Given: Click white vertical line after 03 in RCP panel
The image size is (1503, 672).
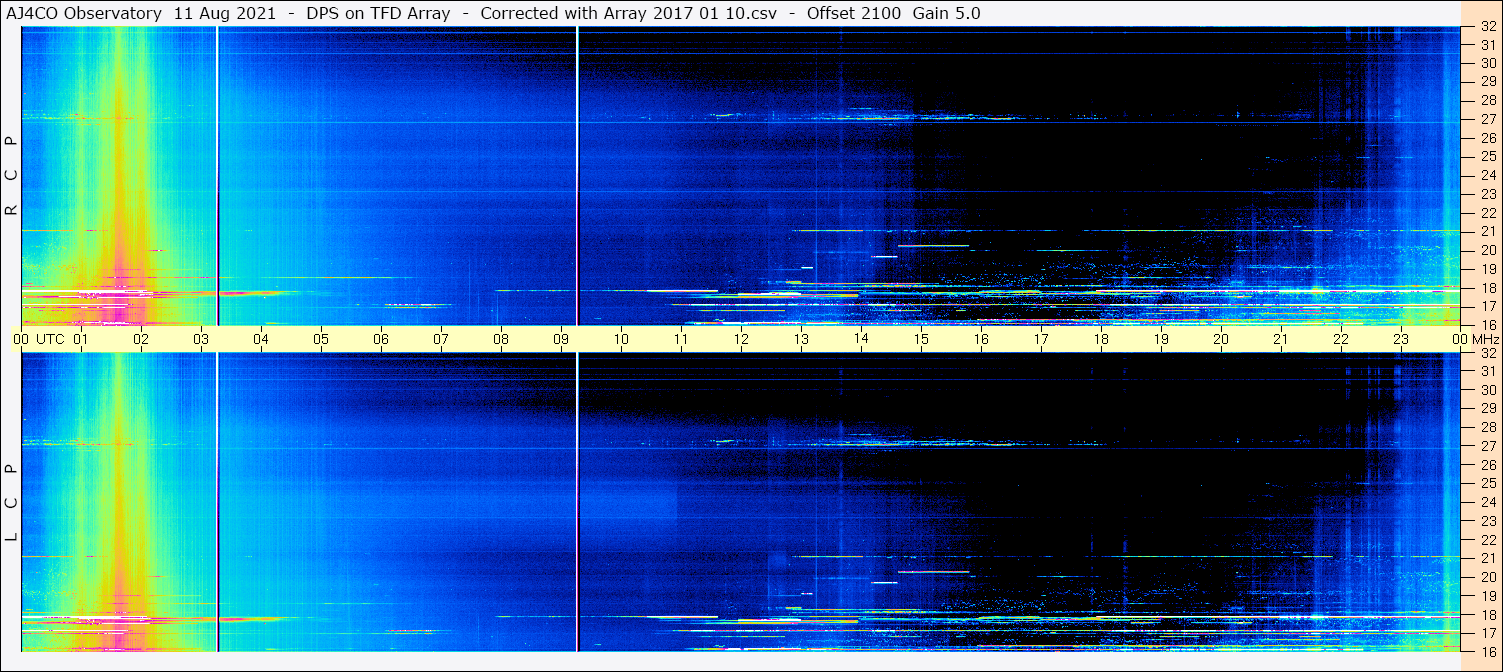Looking at the screenshot, I should pyautogui.click(x=217, y=175).
